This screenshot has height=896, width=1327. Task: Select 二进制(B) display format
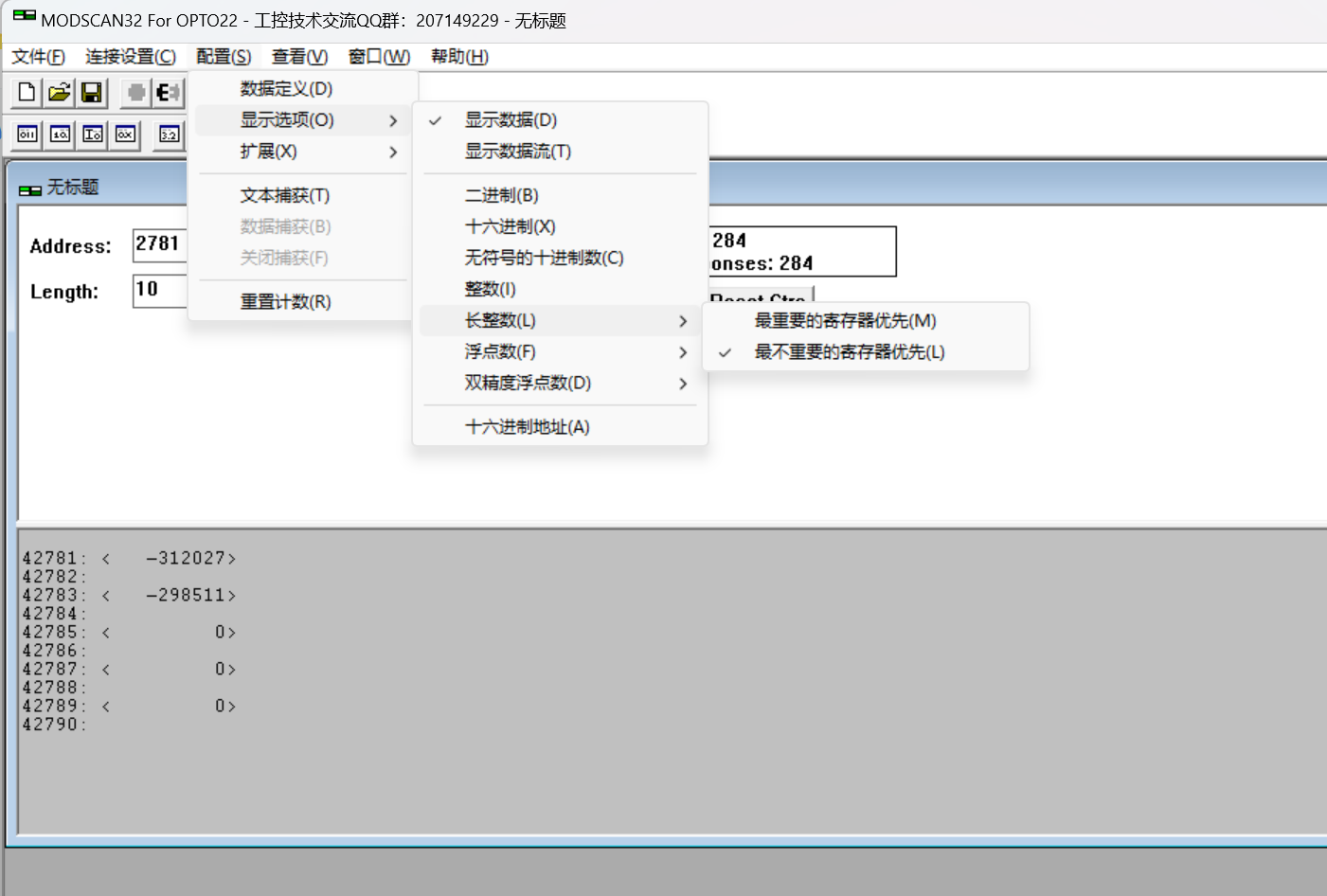(x=561, y=195)
